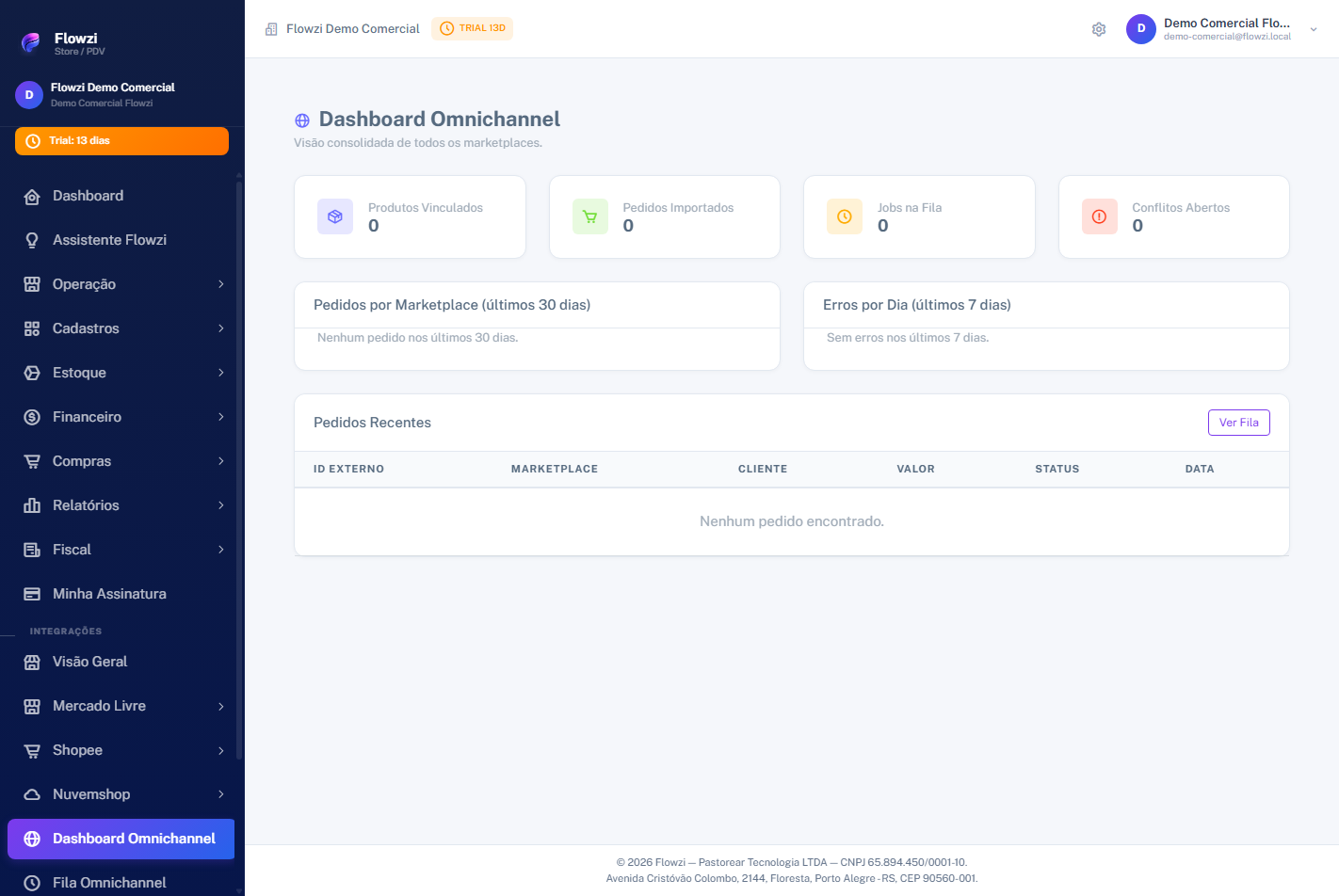The image size is (1339, 896).
Task: Open the user account dropdown arrow
Action: (x=1314, y=29)
